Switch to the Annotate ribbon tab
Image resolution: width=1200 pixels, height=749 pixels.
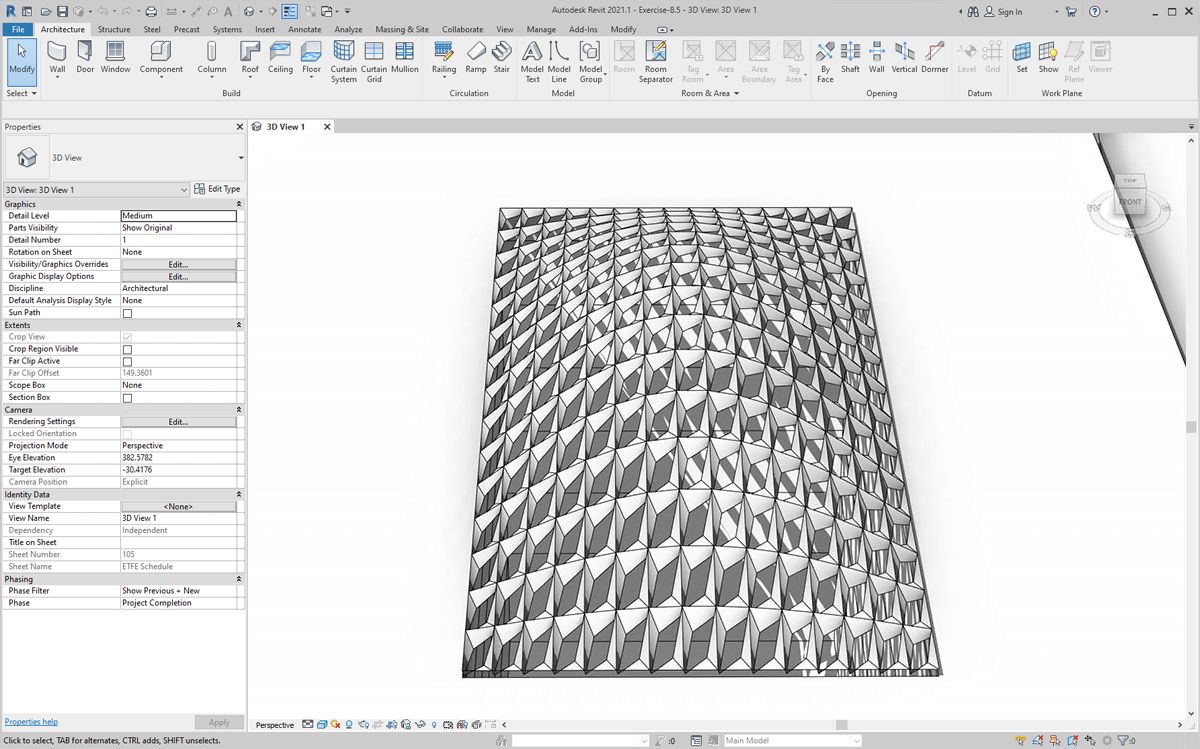point(305,30)
